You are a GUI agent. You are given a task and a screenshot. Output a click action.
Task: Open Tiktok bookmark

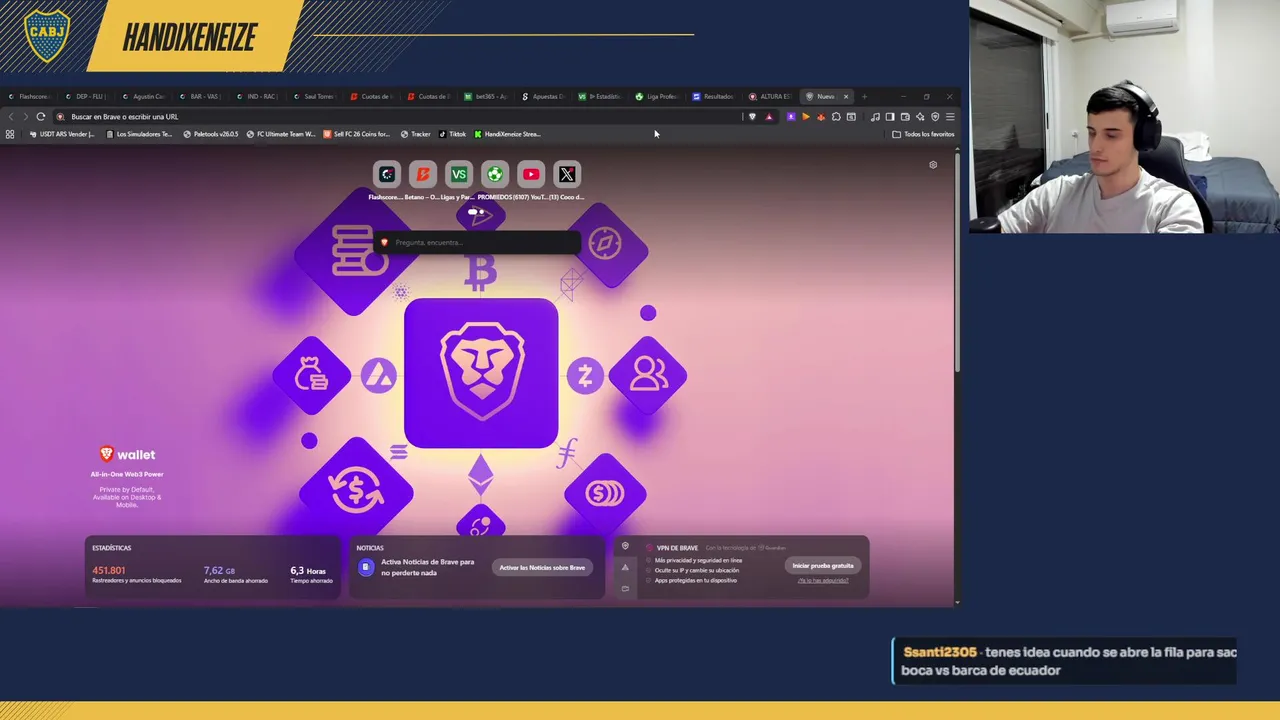click(453, 134)
